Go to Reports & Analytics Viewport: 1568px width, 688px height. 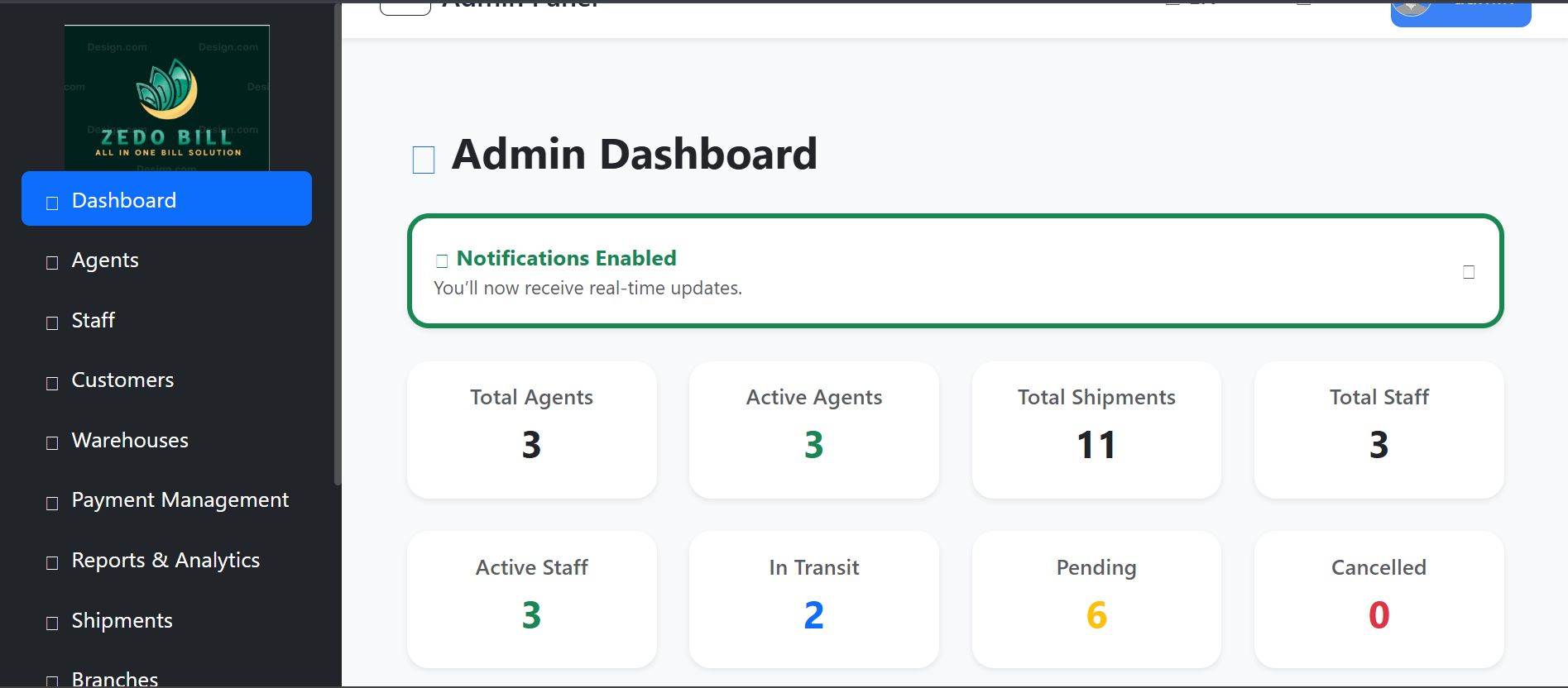(x=165, y=561)
